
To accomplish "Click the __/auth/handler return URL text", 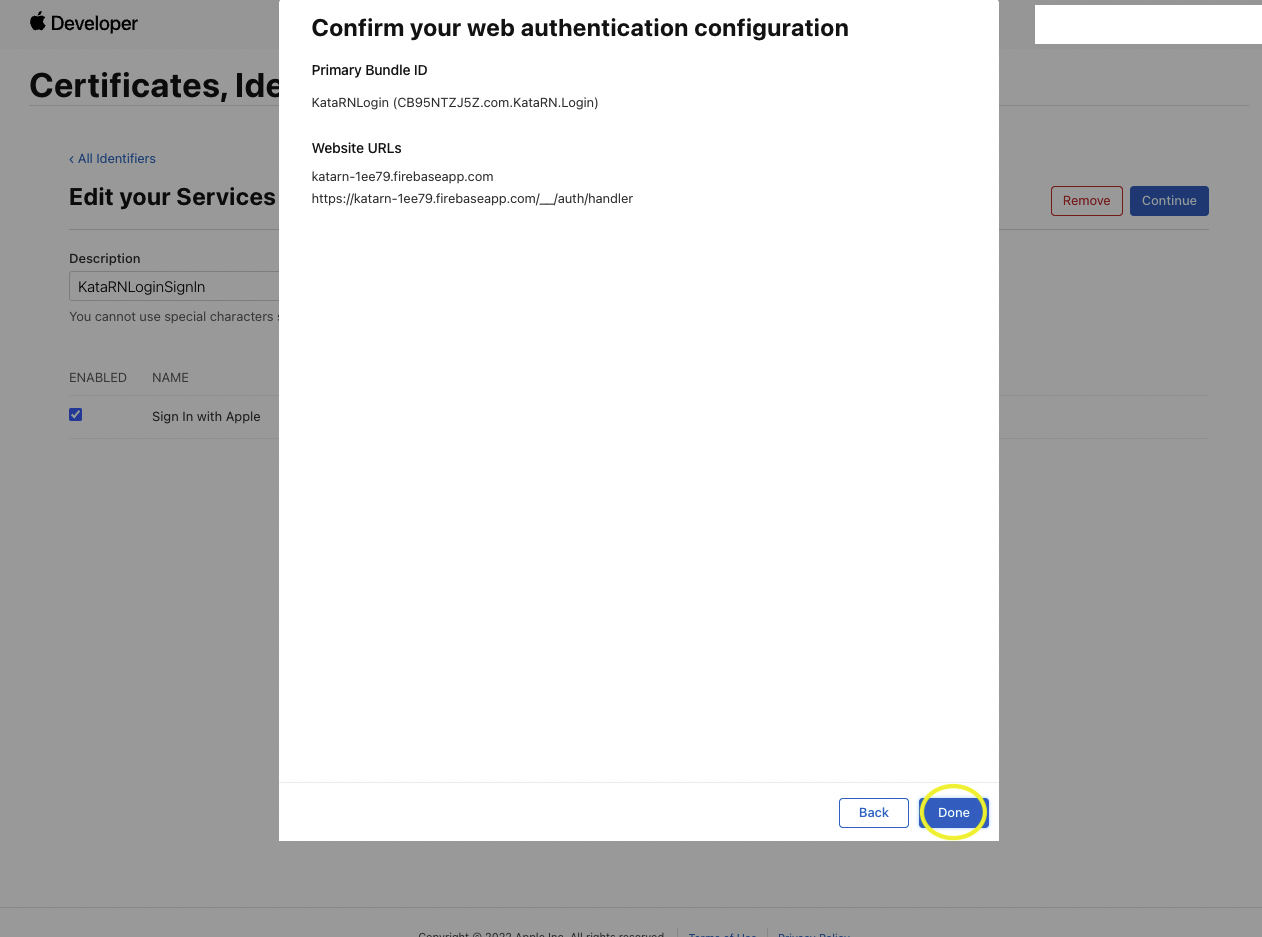I will click(x=472, y=199).
